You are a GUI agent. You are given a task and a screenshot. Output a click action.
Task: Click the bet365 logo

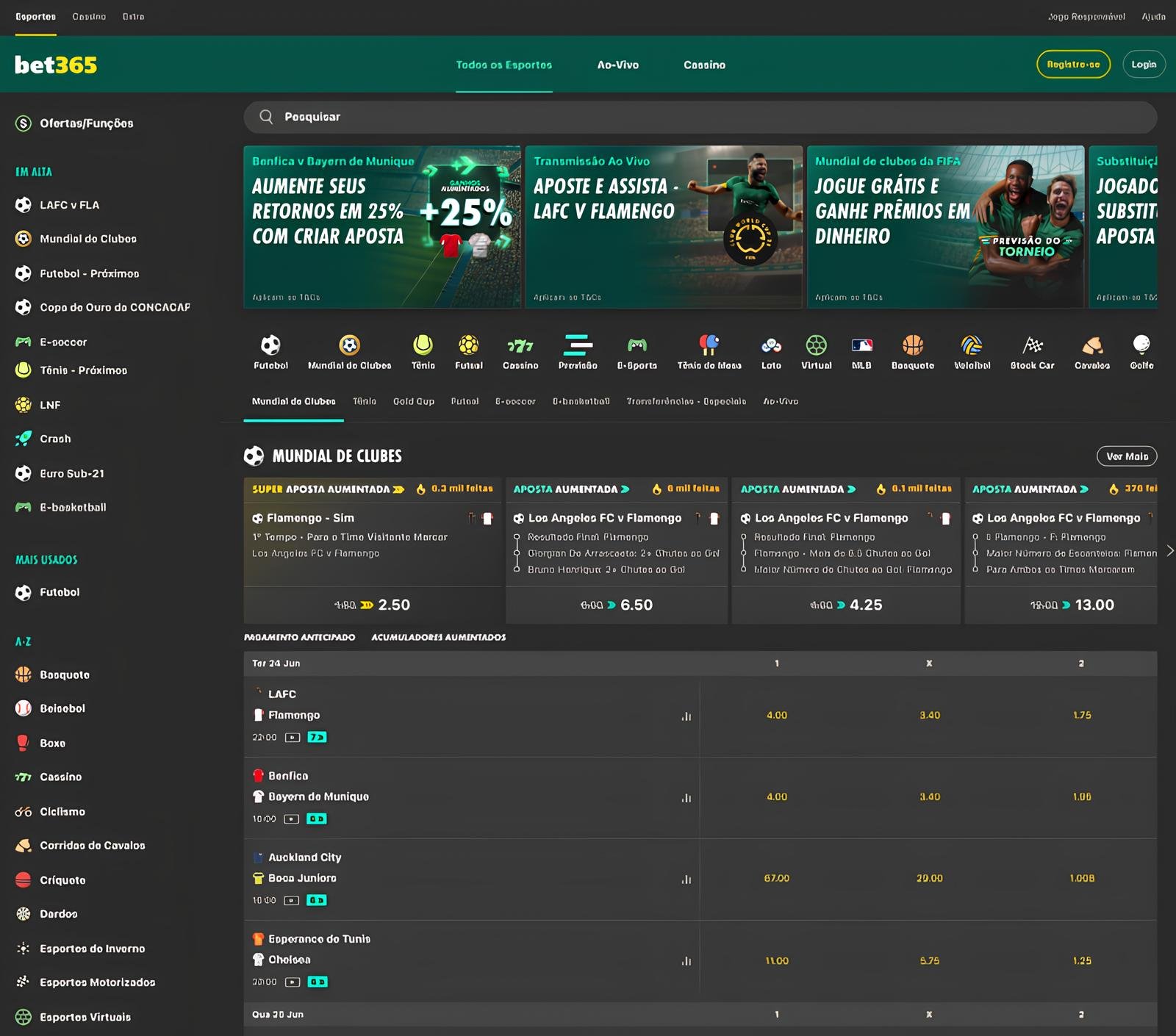pyautogui.click(x=56, y=65)
